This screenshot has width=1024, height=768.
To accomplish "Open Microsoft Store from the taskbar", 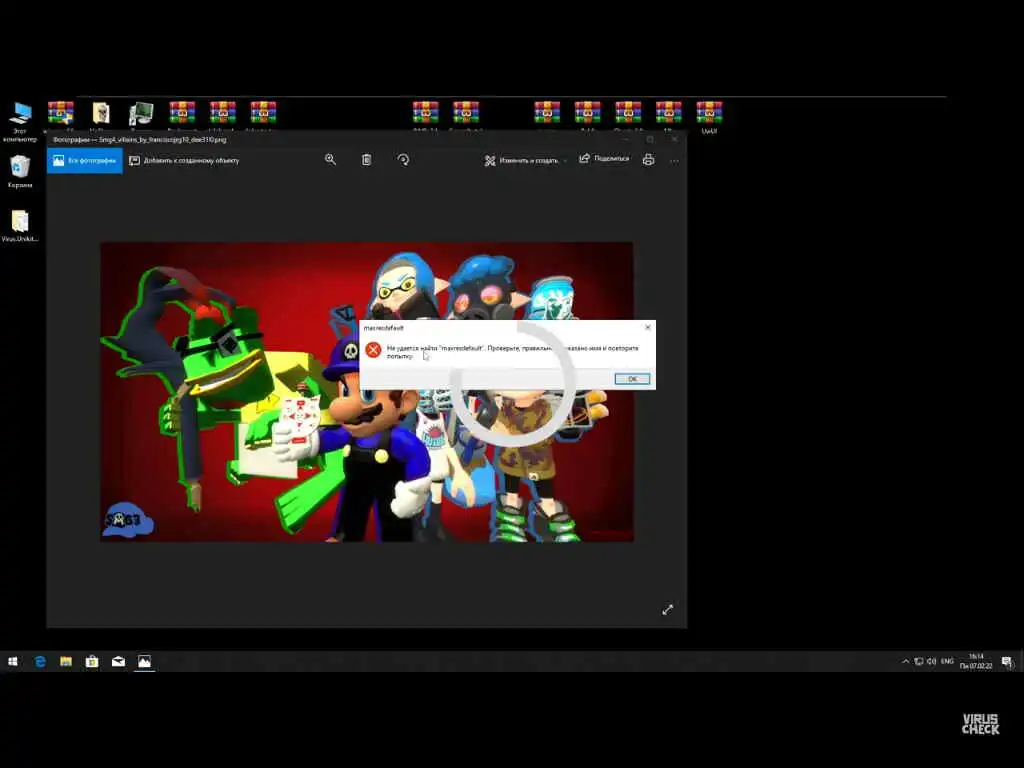I will click(92, 662).
